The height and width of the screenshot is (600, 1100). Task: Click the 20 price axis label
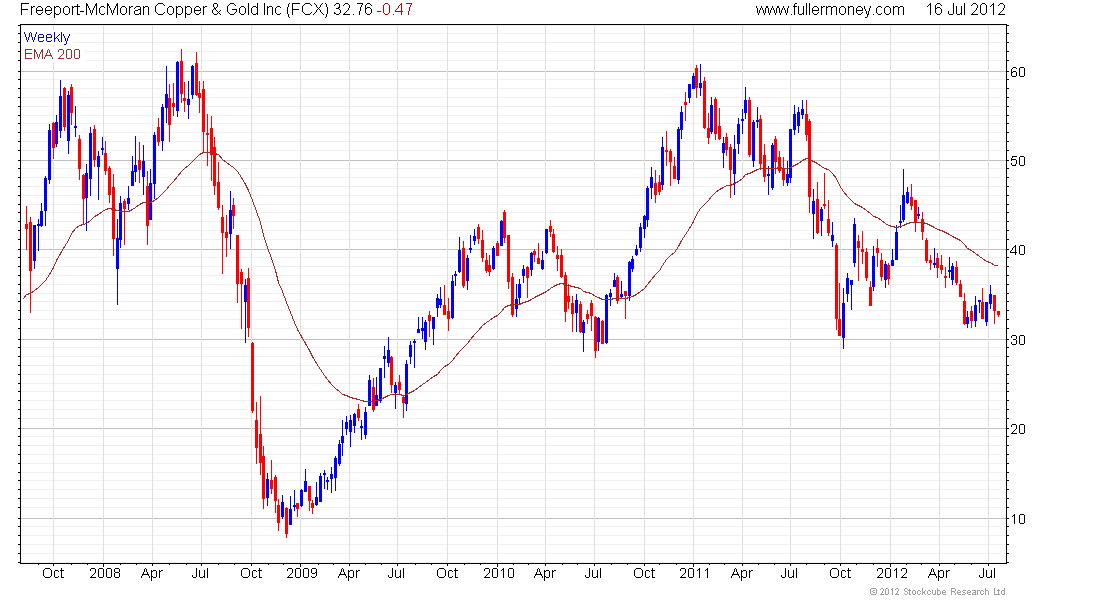(1017, 429)
